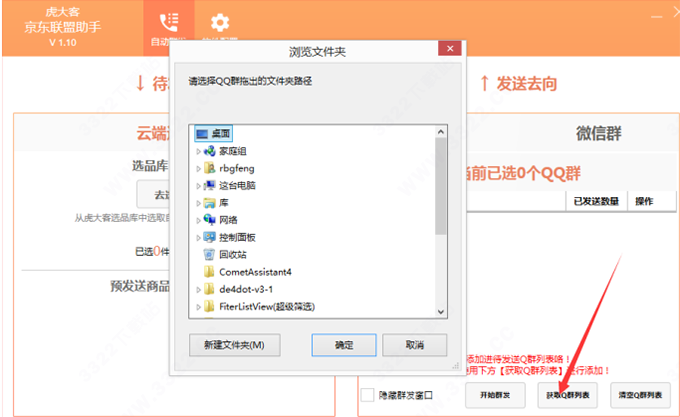Click the folder tree scrollbar thumb
The width and height of the screenshot is (680, 417).
(441, 186)
